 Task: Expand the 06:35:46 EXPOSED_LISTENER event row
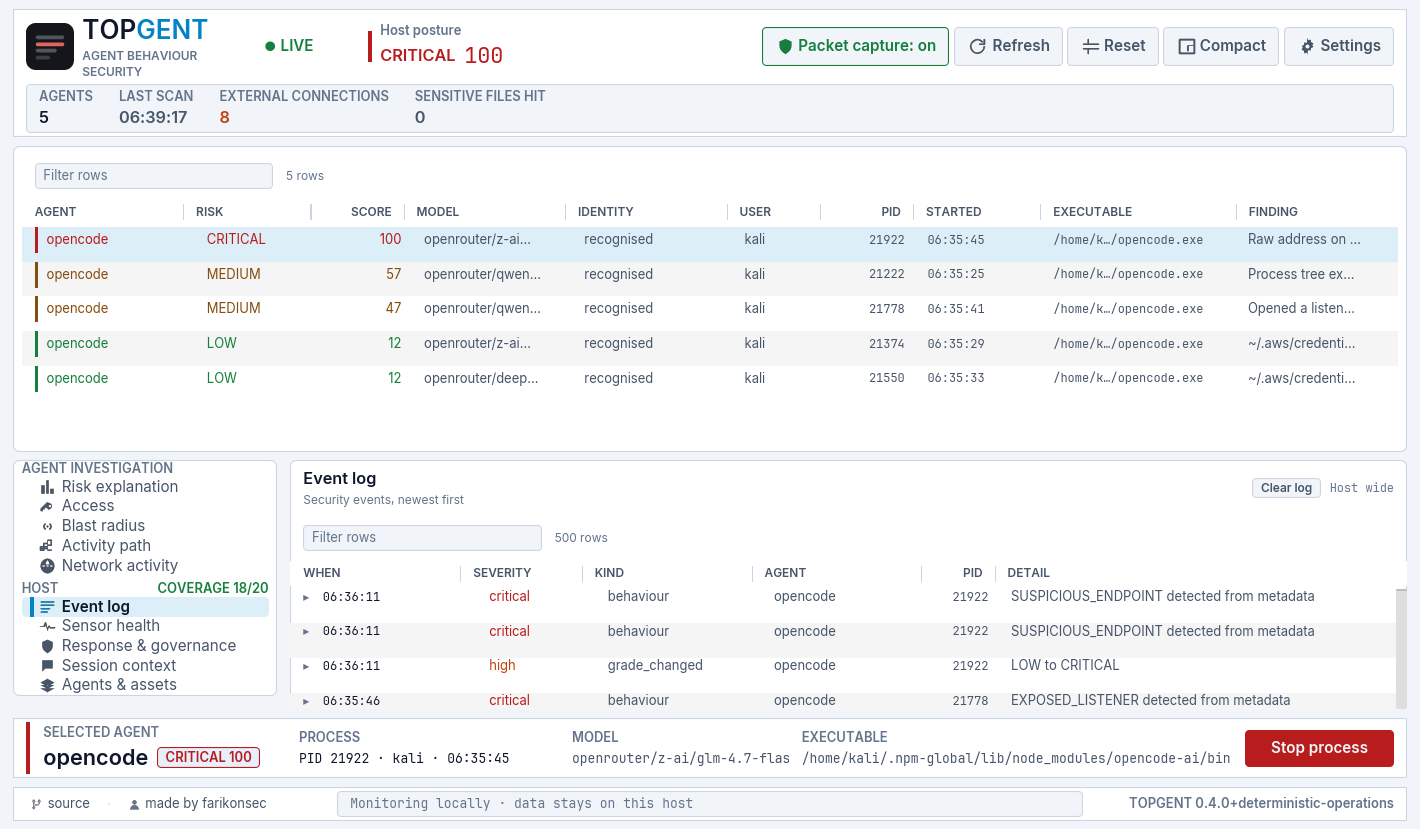click(307, 701)
